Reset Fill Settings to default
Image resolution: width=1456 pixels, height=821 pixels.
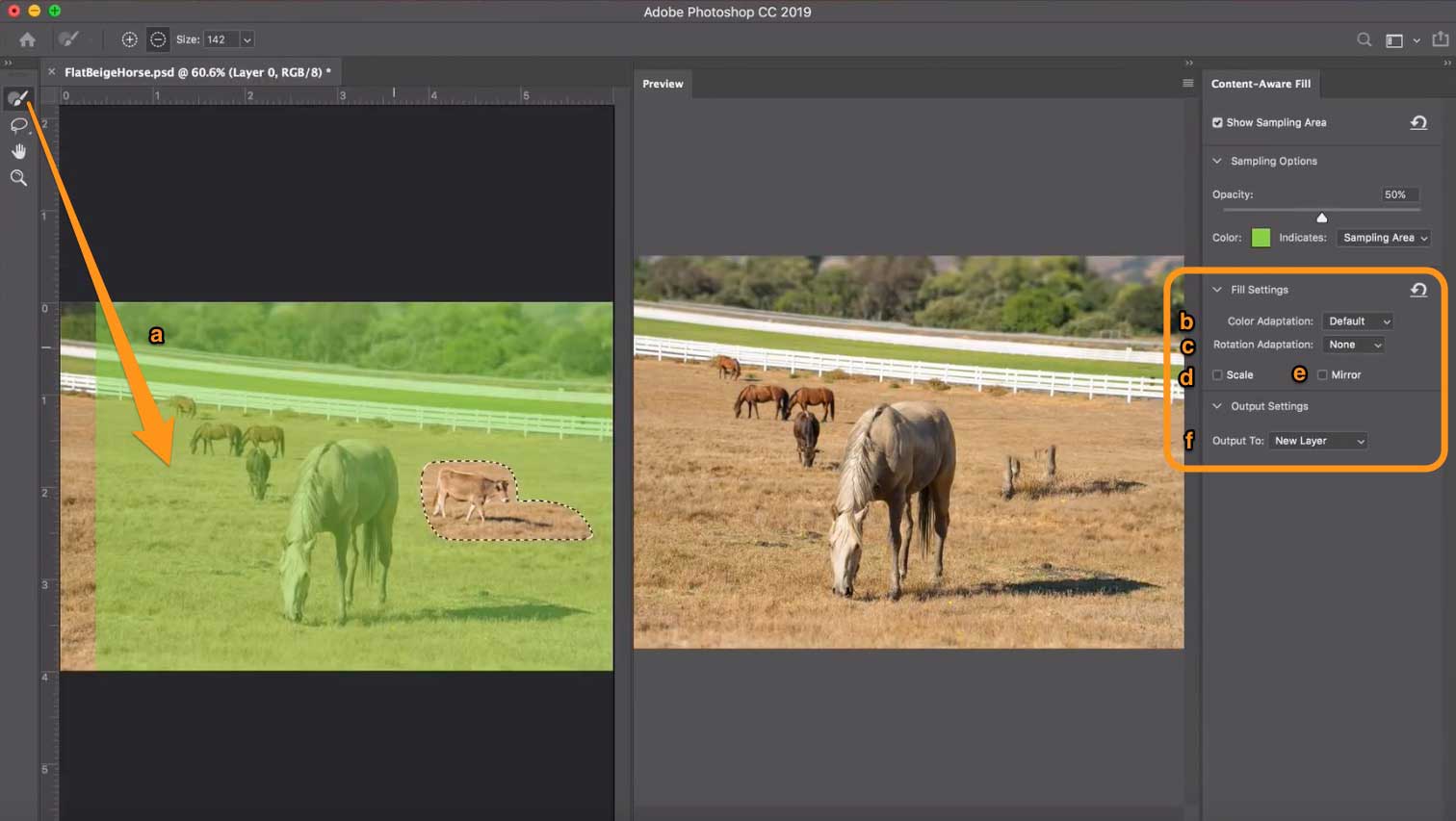click(x=1418, y=290)
